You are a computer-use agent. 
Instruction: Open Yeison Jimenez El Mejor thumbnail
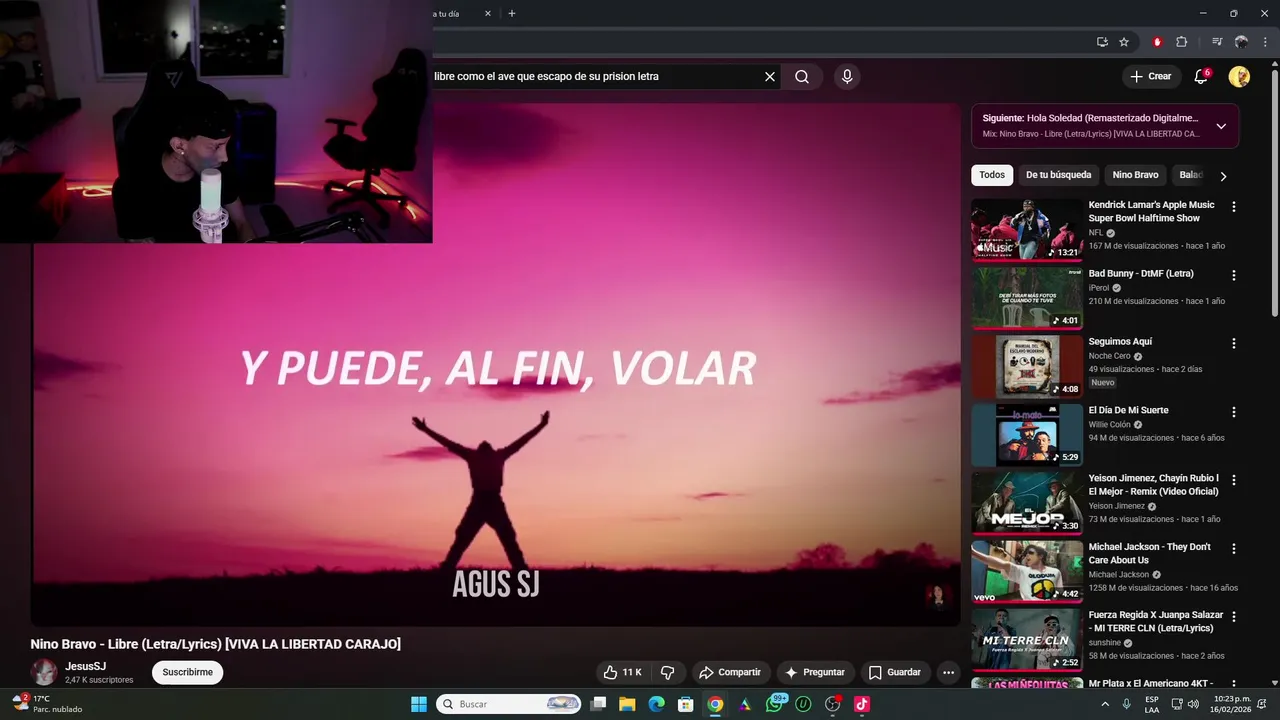[1027, 503]
